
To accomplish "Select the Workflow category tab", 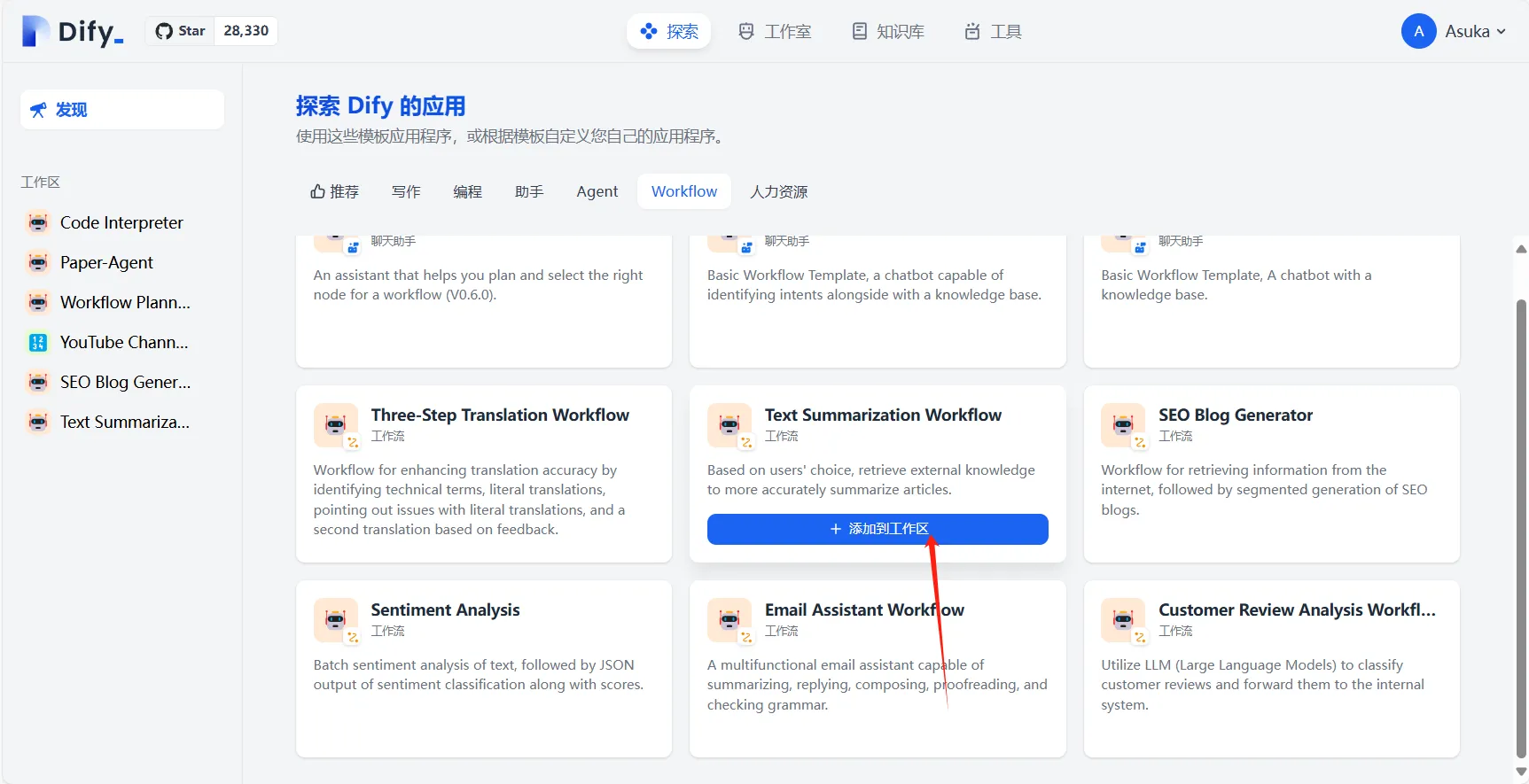I will [x=684, y=191].
